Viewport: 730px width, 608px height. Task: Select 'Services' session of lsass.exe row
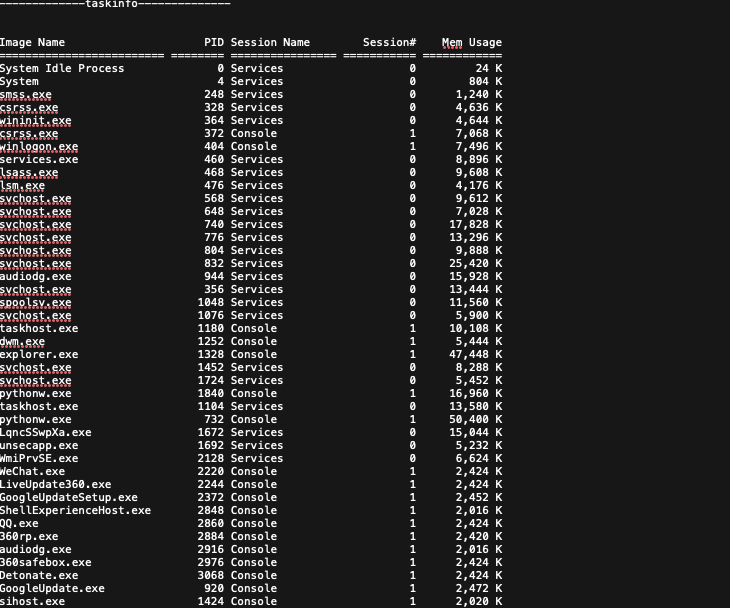coord(257,173)
